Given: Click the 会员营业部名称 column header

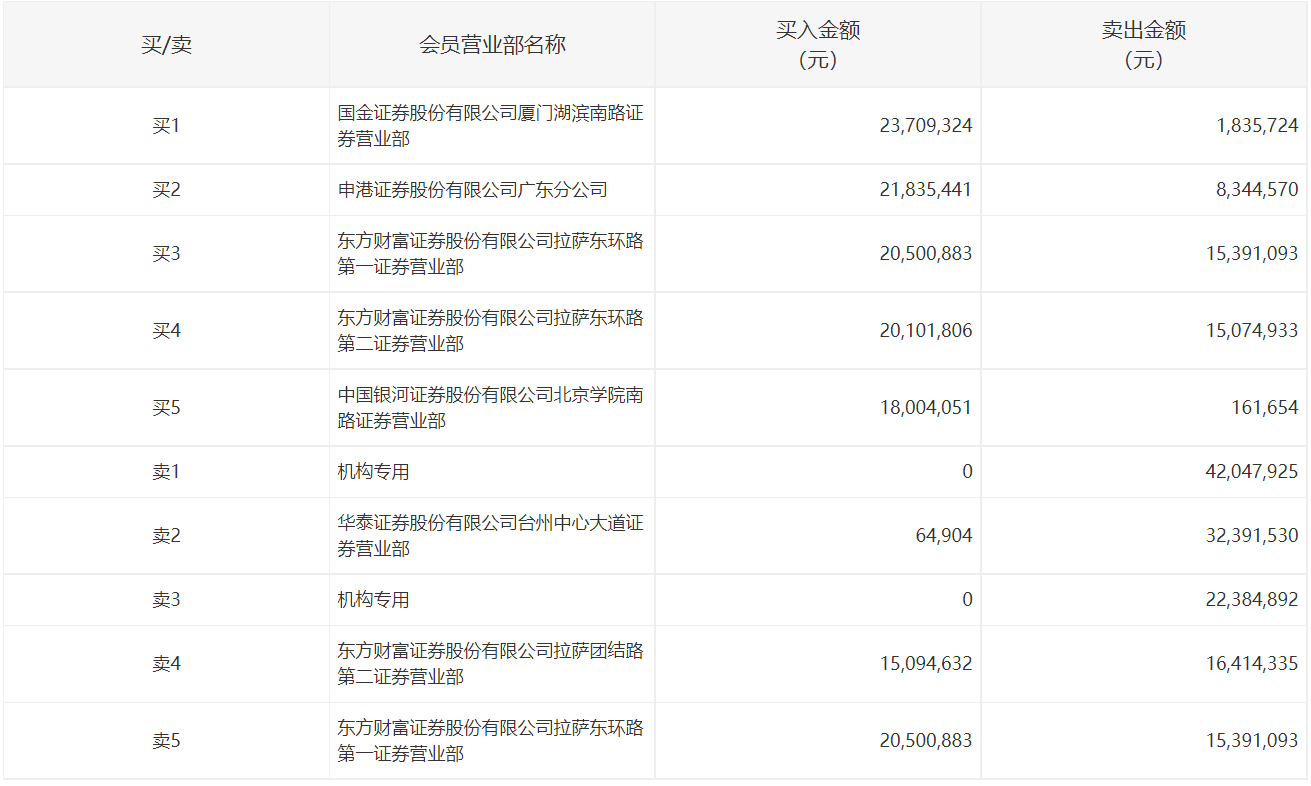Looking at the screenshot, I should 492,45.
